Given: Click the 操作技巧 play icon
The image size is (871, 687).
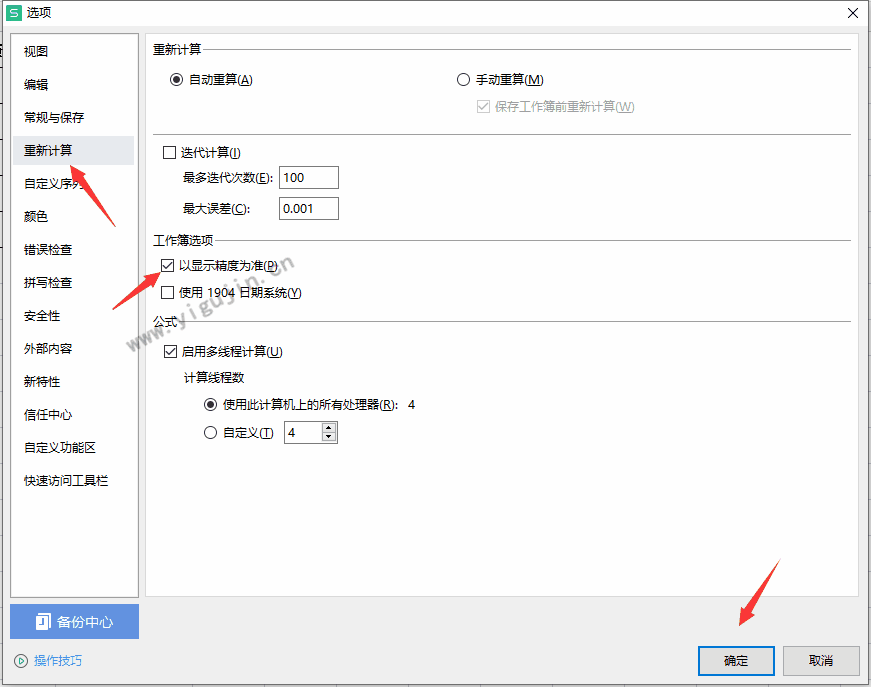Looking at the screenshot, I should (x=21, y=661).
